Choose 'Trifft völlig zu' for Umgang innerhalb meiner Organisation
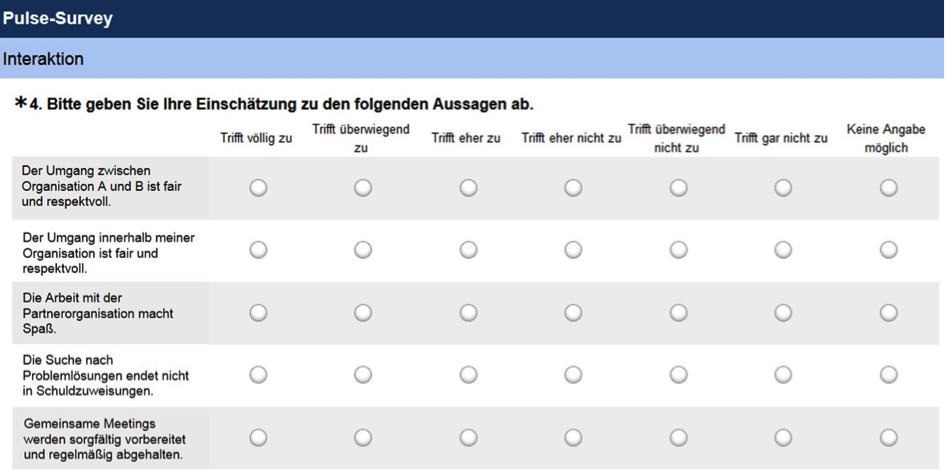This screenshot has width=945, height=470. coord(258,249)
